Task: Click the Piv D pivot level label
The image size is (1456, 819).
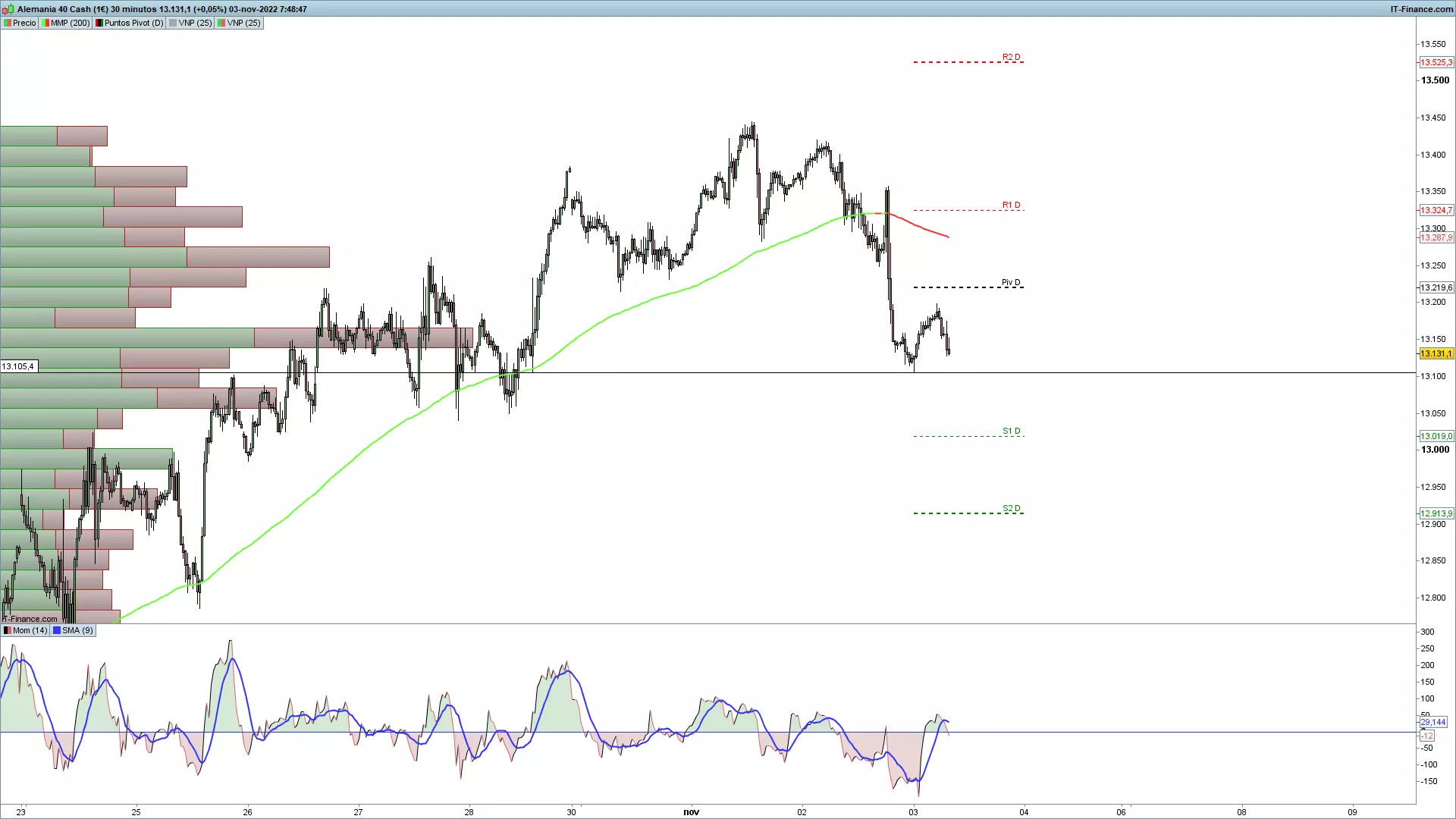Action: coord(1011,282)
